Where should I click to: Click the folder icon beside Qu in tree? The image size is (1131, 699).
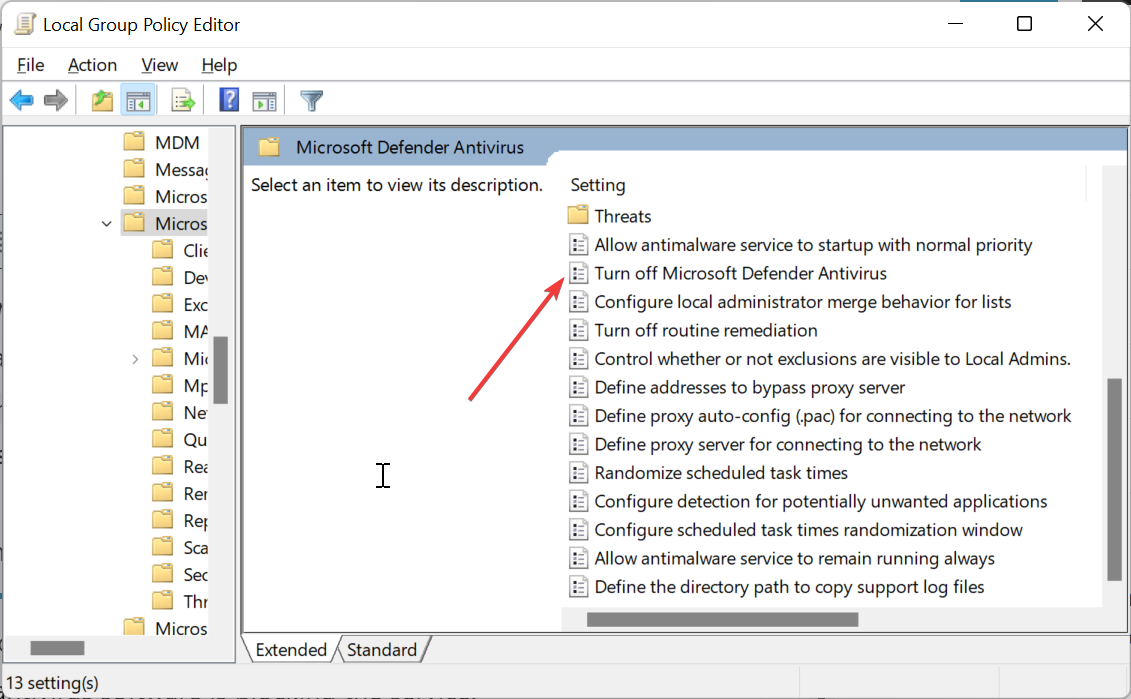tap(163, 439)
